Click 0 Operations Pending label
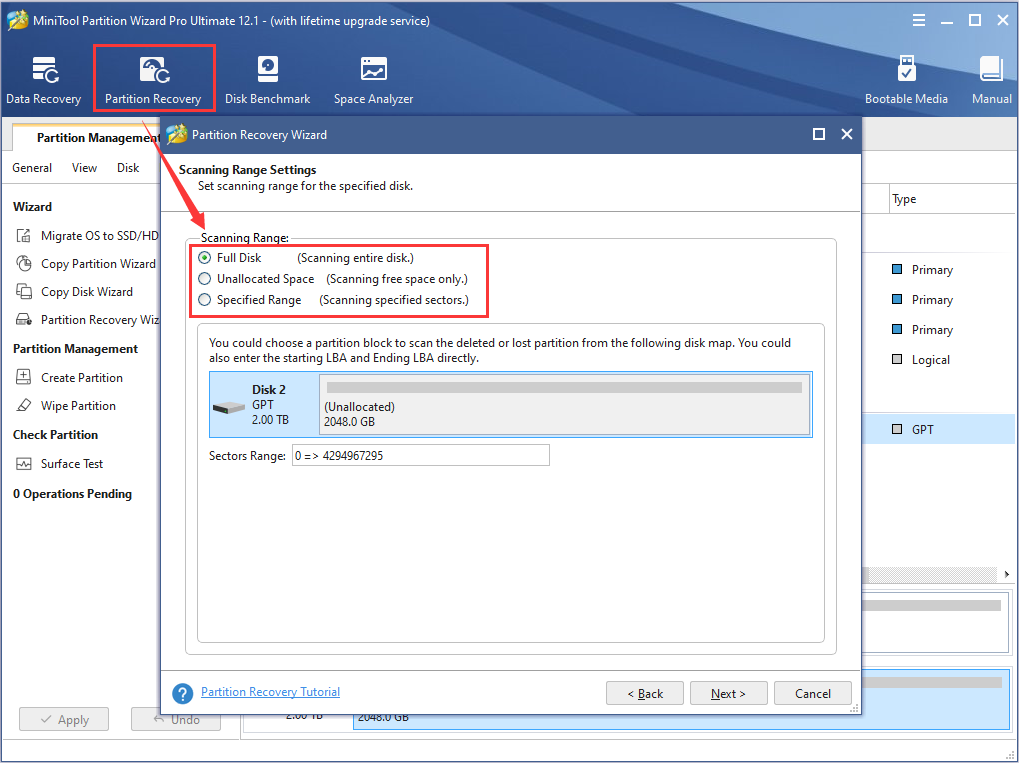The height and width of the screenshot is (763, 1019). point(72,494)
